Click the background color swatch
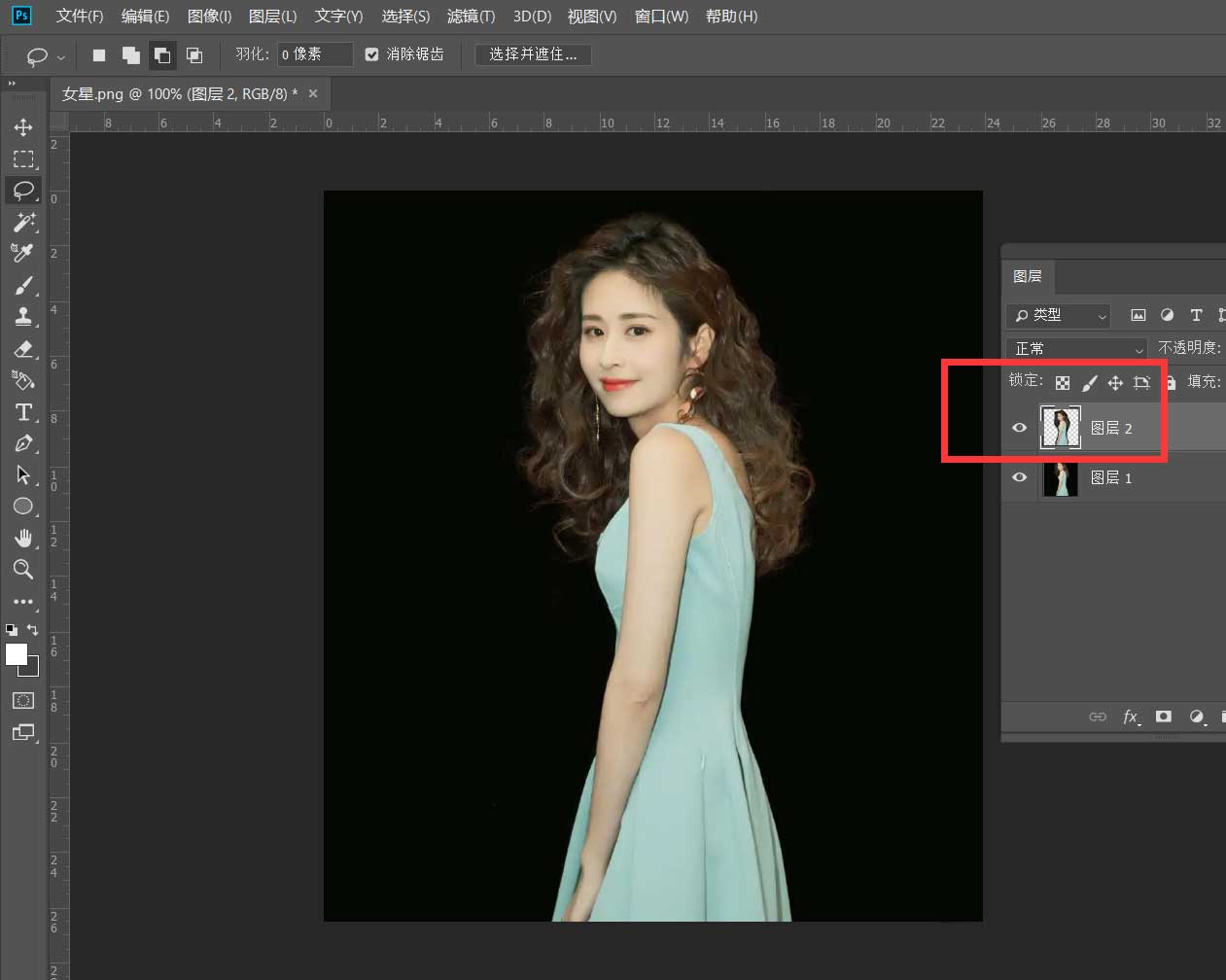The height and width of the screenshot is (980, 1226). pyautogui.click(x=32, y=669)
